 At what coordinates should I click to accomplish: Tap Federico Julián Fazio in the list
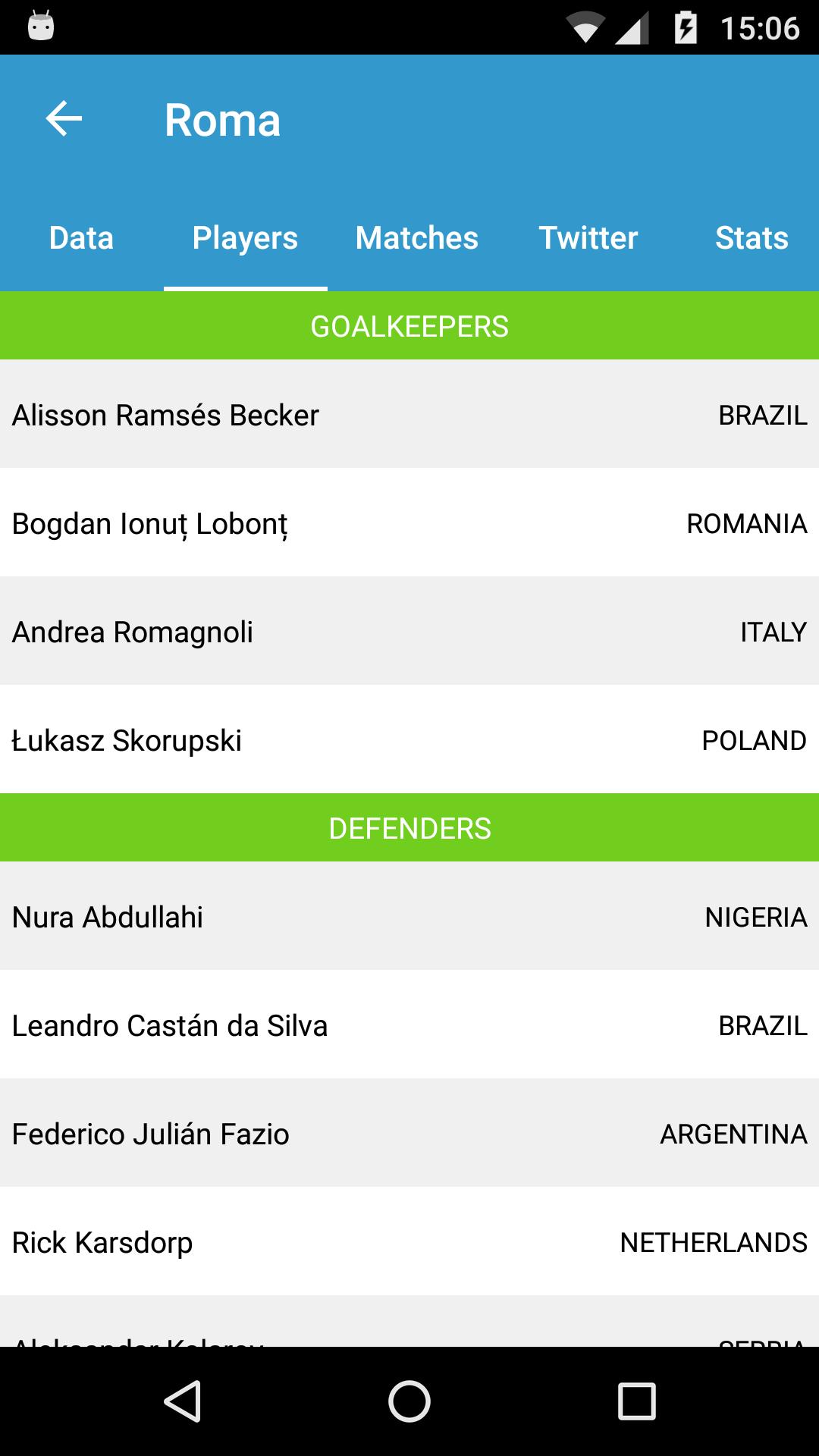pyautogui.click(x=409, y=1134)
